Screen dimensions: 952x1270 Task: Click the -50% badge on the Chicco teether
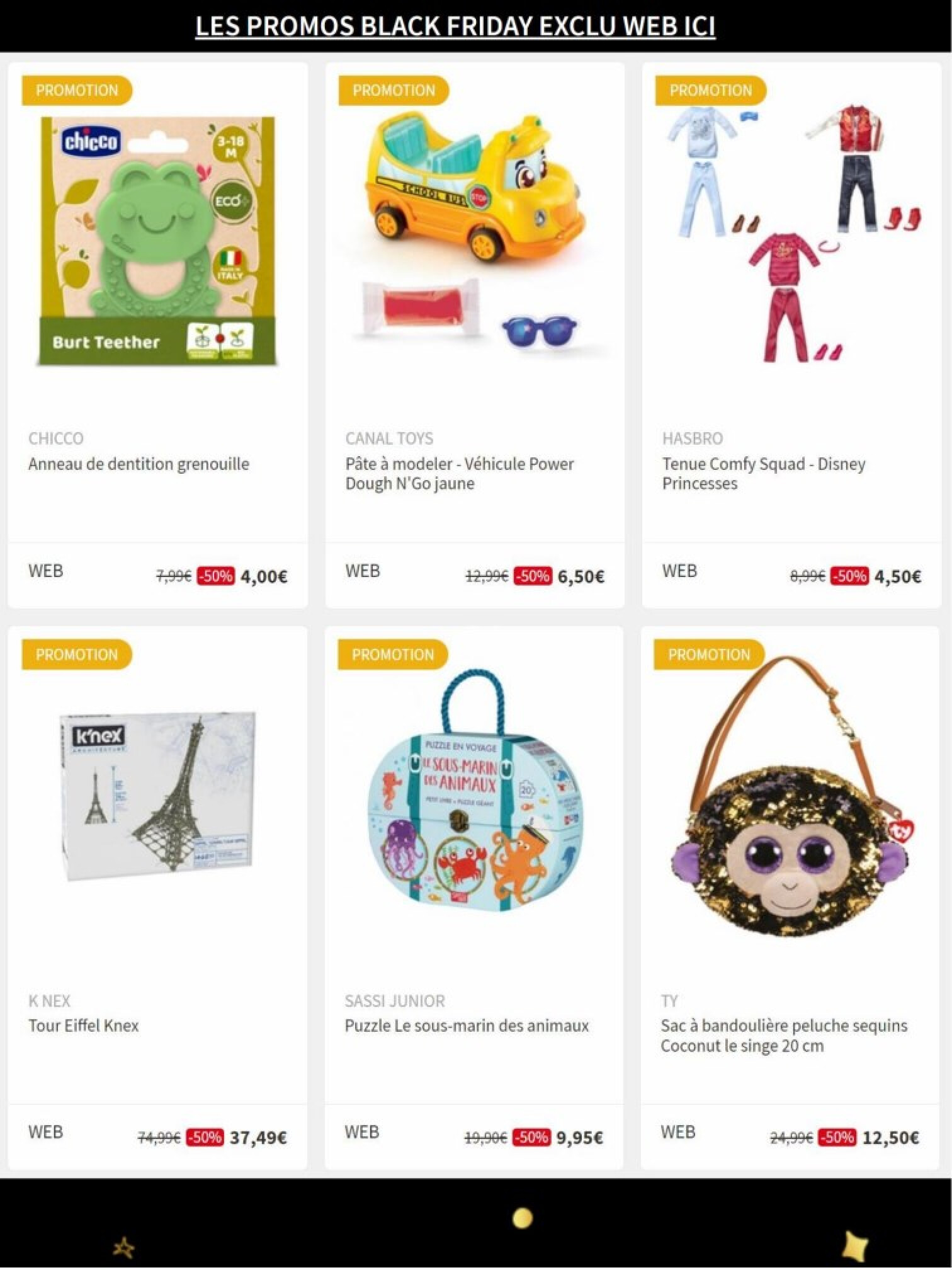tap(215, 576)
